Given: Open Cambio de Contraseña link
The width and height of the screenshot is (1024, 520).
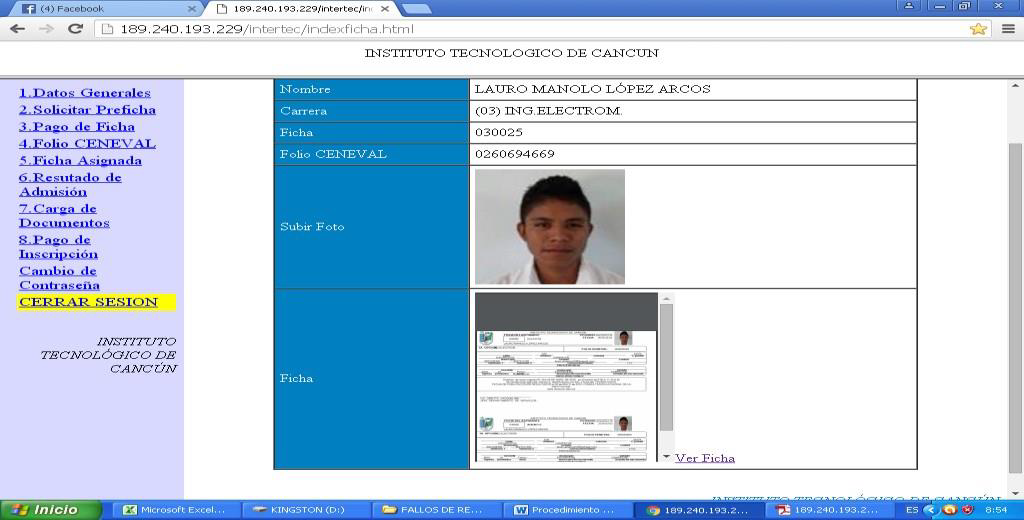Looking at the screenshot, I should 59,278.
